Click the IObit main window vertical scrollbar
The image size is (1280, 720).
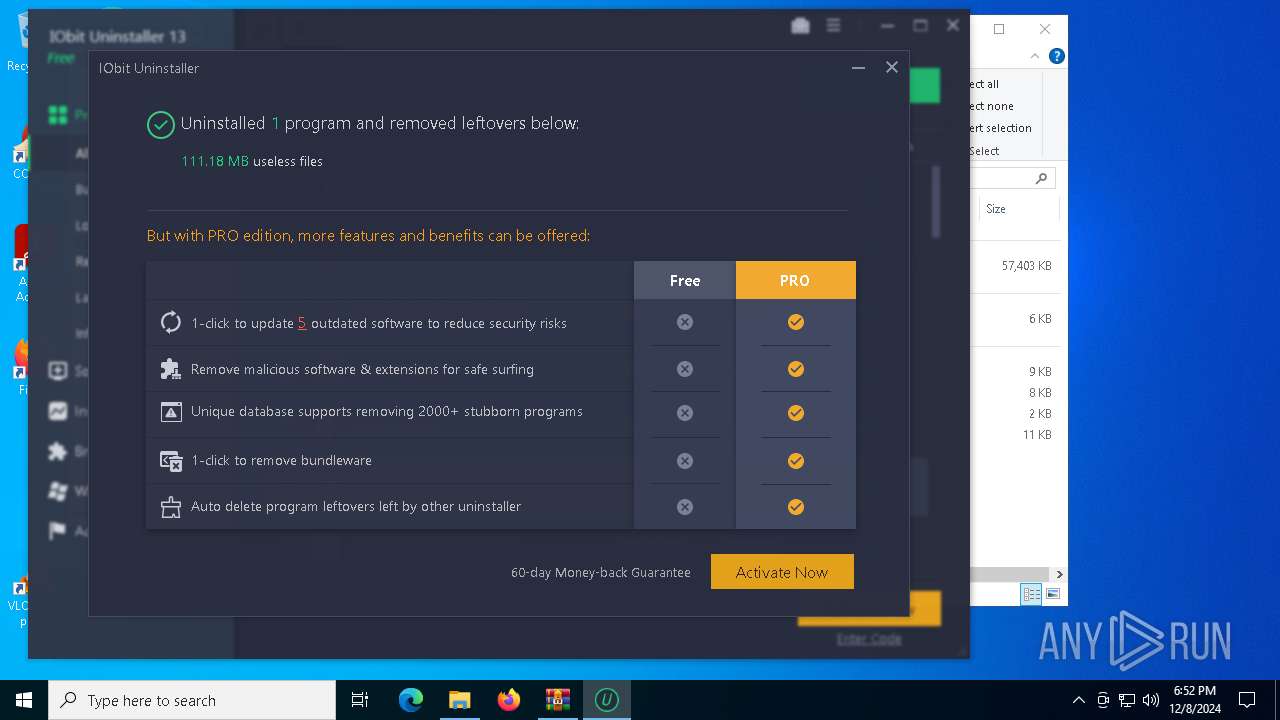pyautogui.click(x=936, y=202)
